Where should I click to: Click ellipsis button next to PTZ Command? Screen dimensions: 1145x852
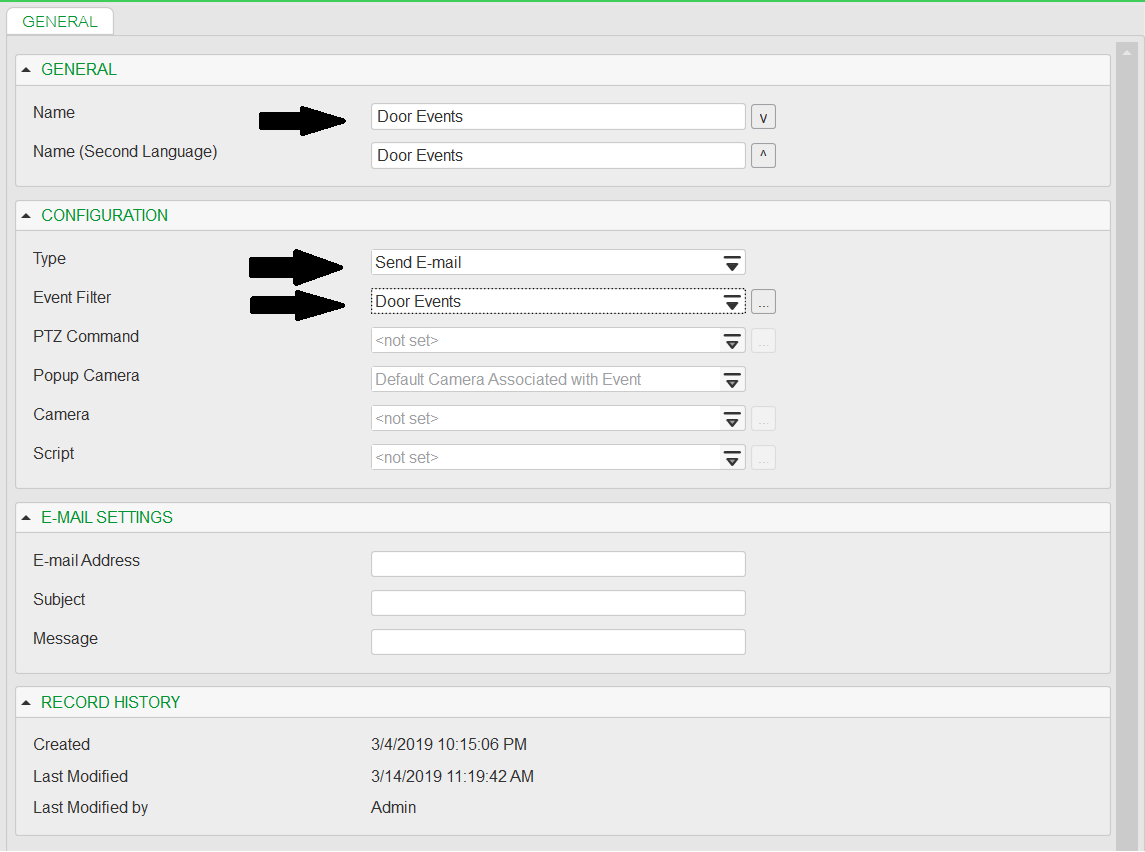[x=763, y=341]
